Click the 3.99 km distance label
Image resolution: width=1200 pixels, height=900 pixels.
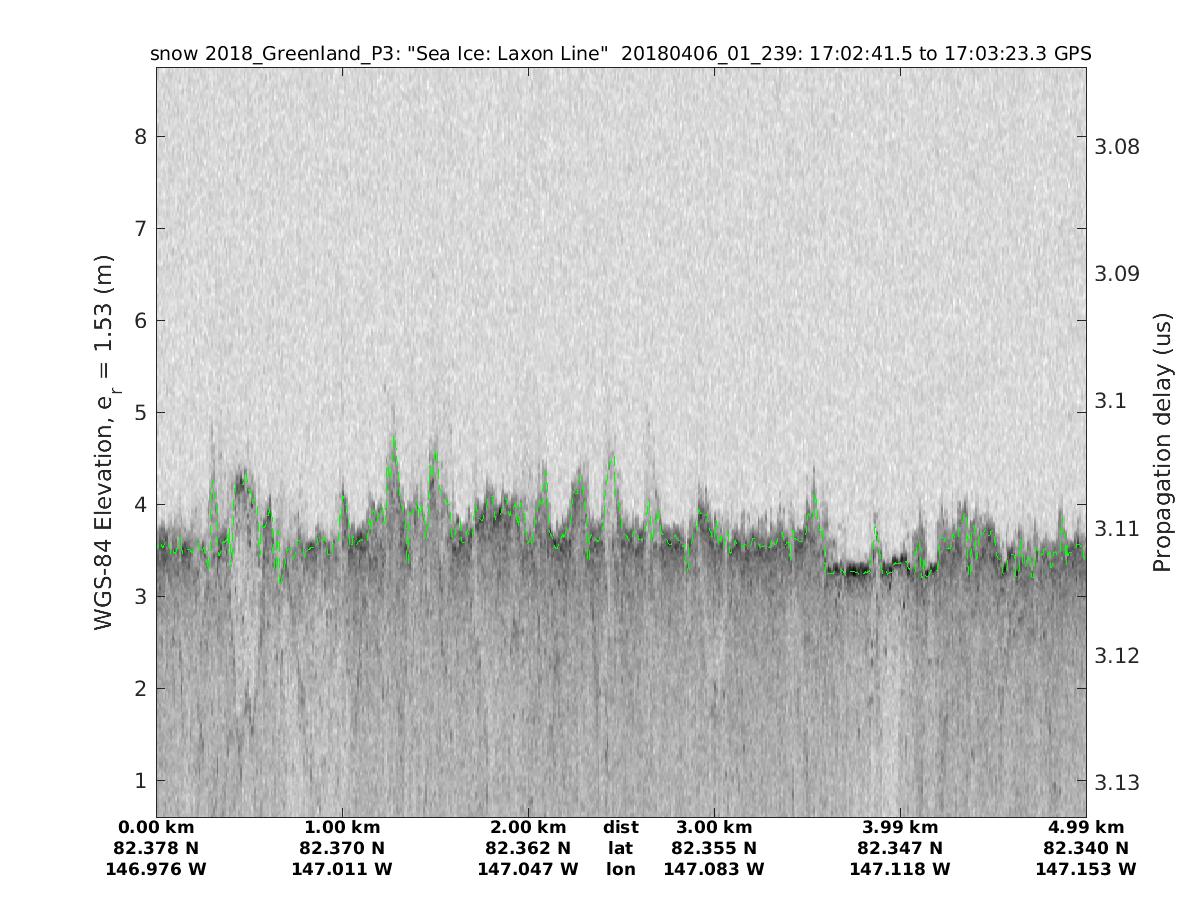[900, 827]
